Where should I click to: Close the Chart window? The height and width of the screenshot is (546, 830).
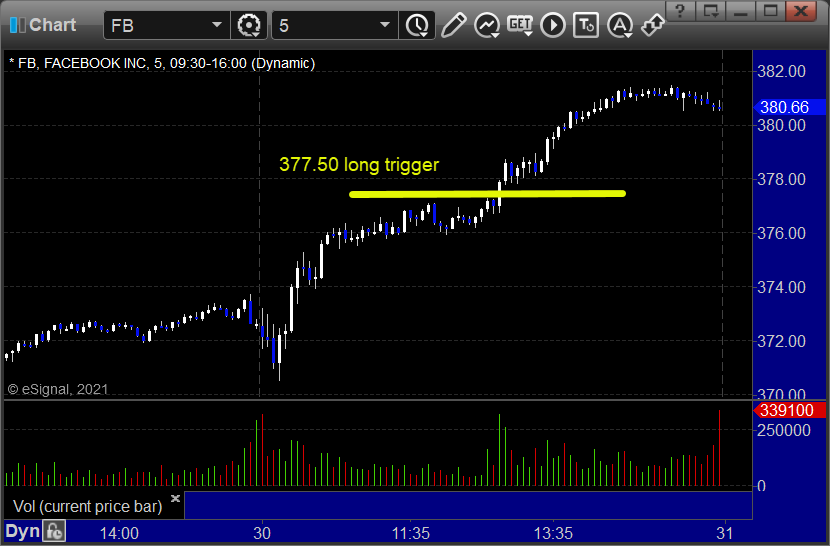tap(801, 11)
